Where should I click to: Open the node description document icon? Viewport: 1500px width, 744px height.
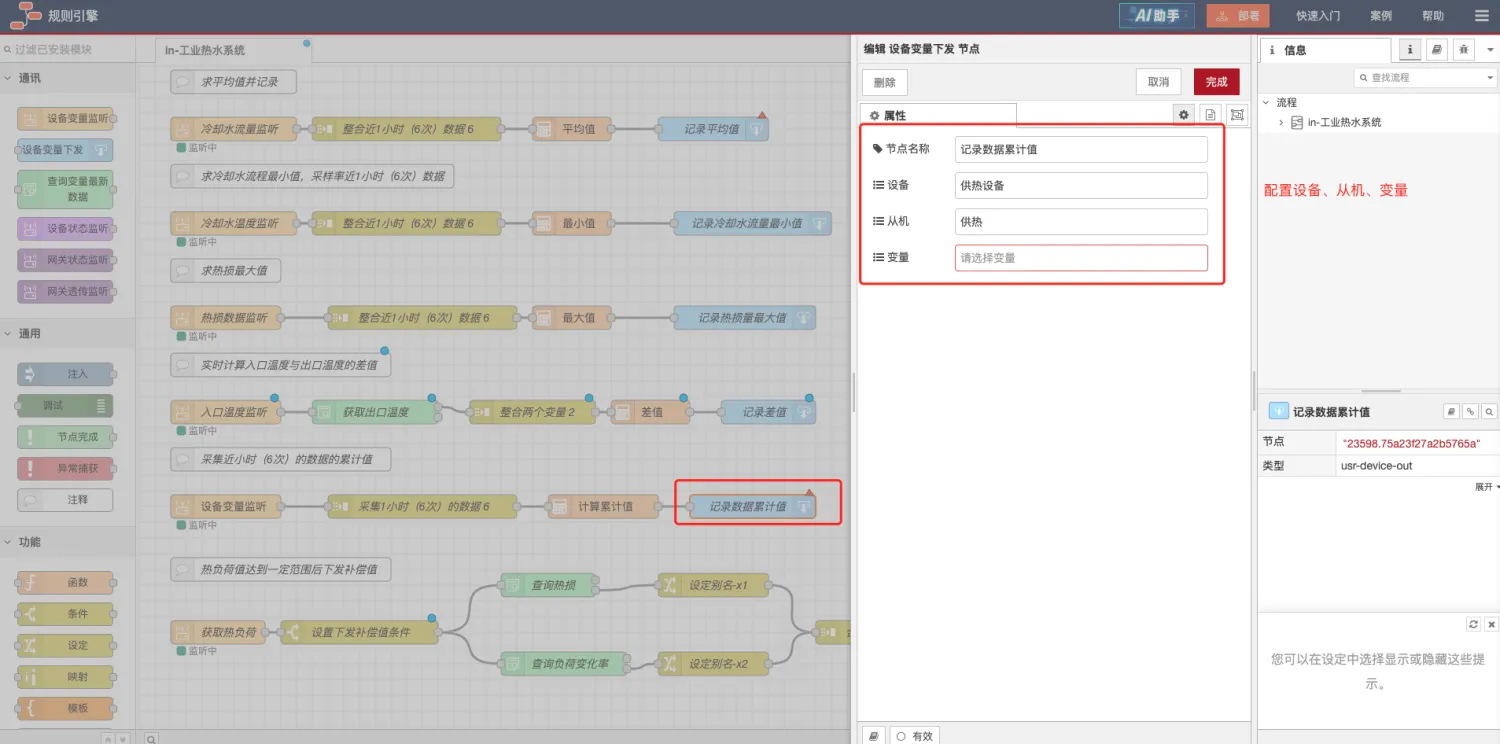1210,115
